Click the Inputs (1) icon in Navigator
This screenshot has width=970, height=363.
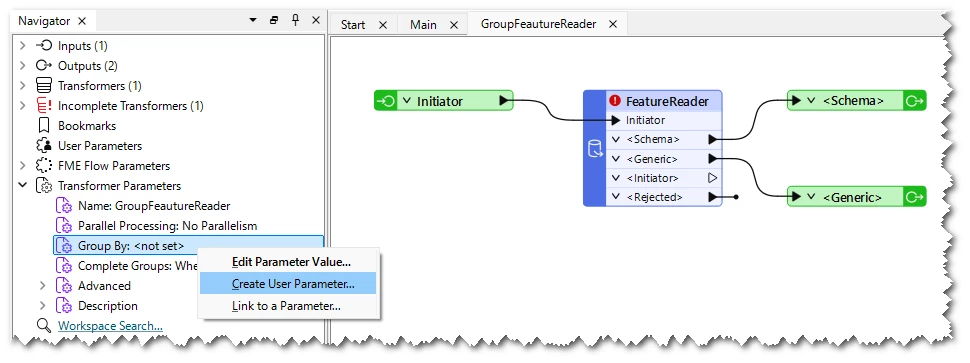[x=44, y=46]
